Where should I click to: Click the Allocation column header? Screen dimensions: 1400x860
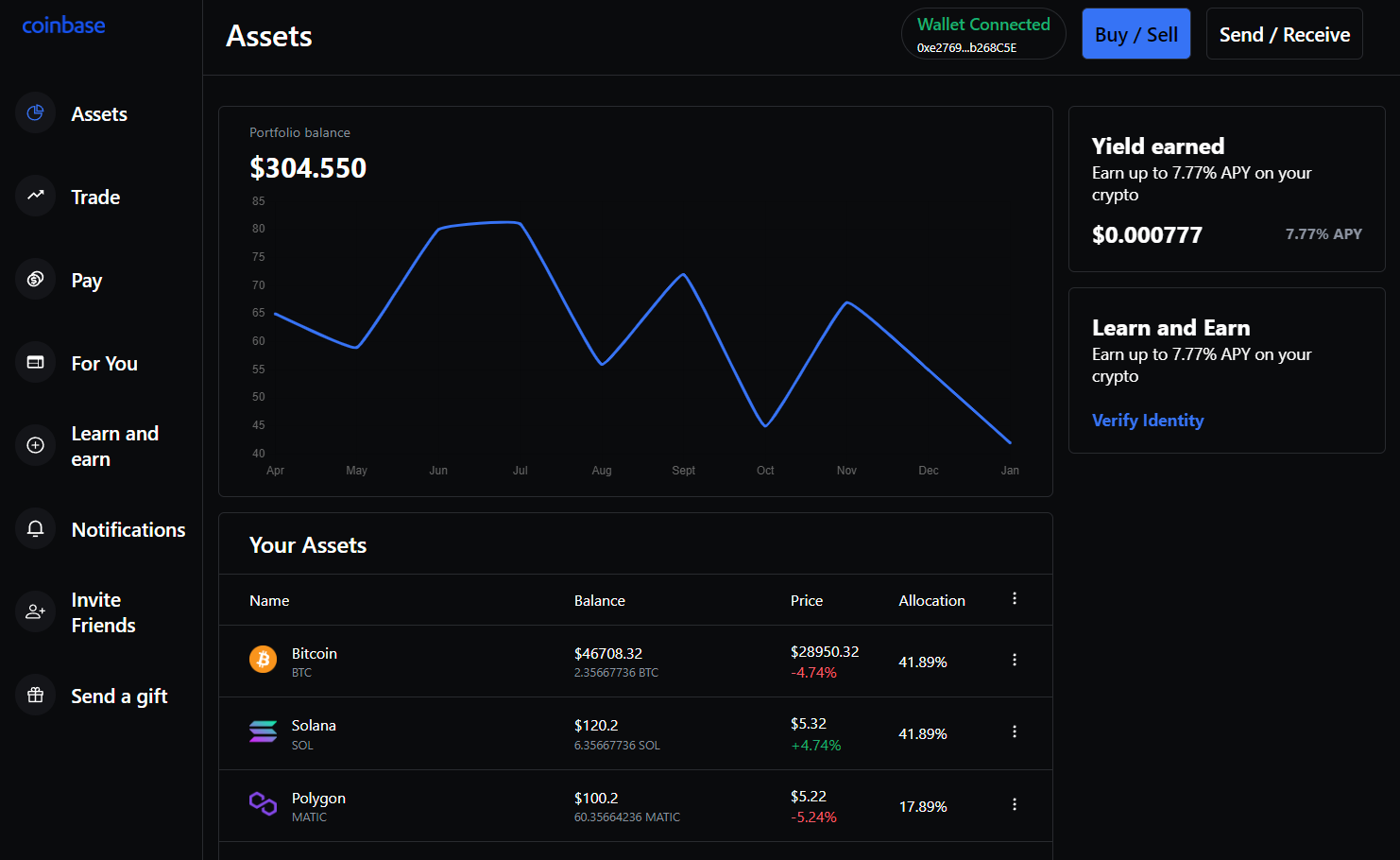[x=931, y=601]
